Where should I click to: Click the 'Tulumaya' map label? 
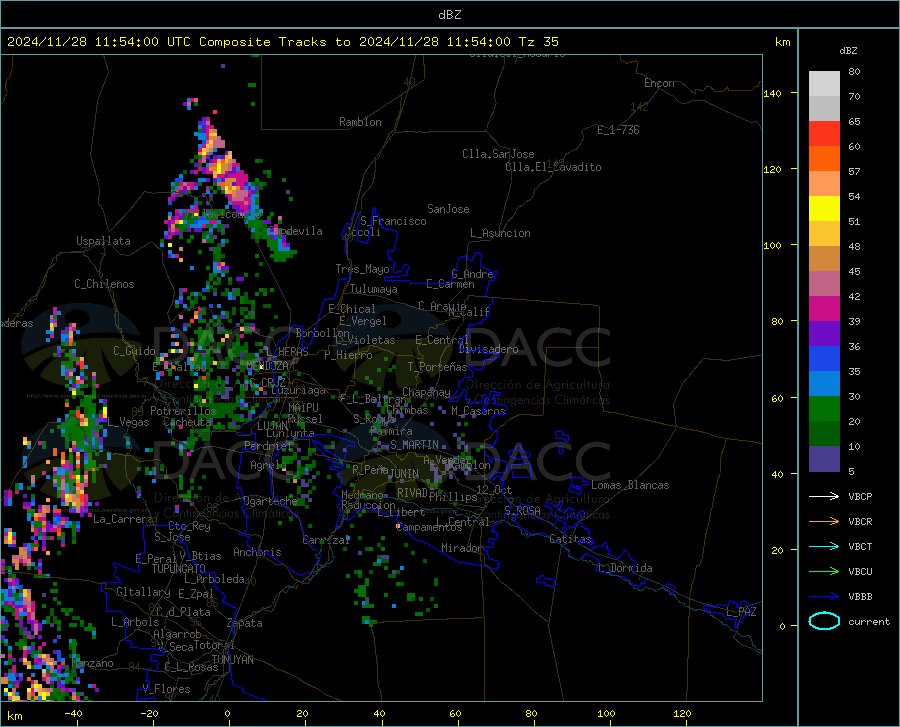374,289
